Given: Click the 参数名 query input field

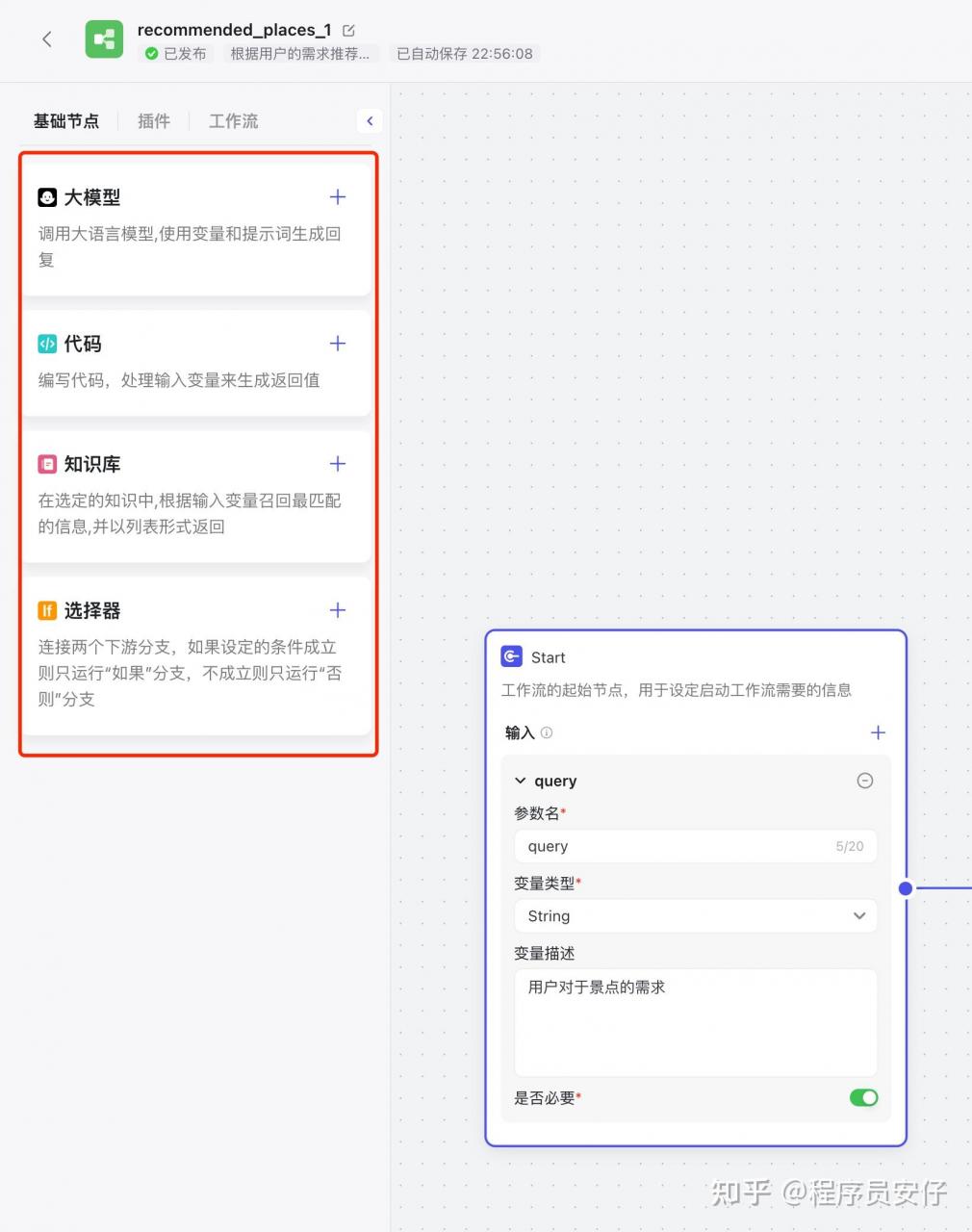Looking at the screenshot, I should coord(696,846).
